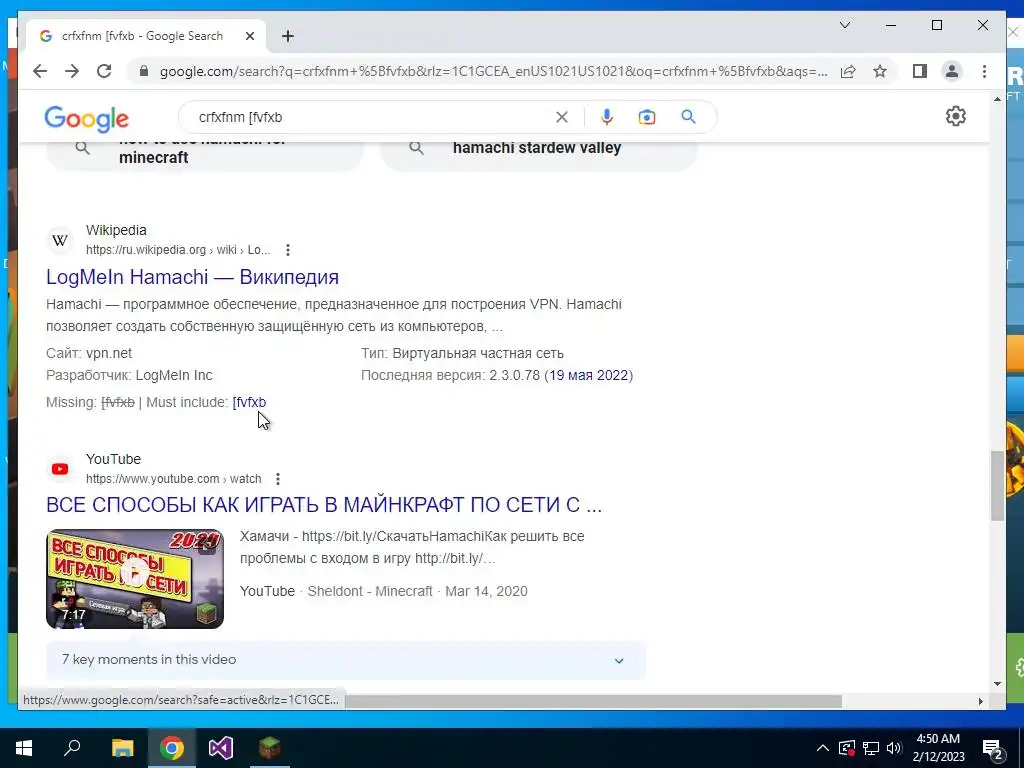Click the ru.wikipedia.org breadcrumb URL
The width and height of the screenshot is (1024, 768).
[x=178, y=250]
